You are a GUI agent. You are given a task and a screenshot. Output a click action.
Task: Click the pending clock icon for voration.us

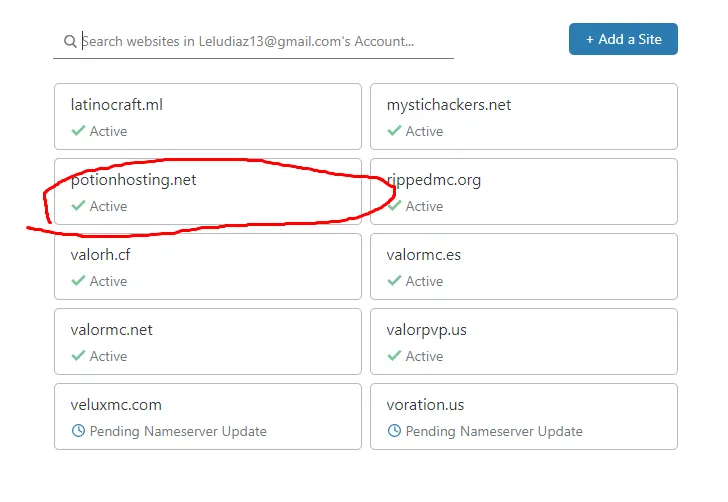394,431
